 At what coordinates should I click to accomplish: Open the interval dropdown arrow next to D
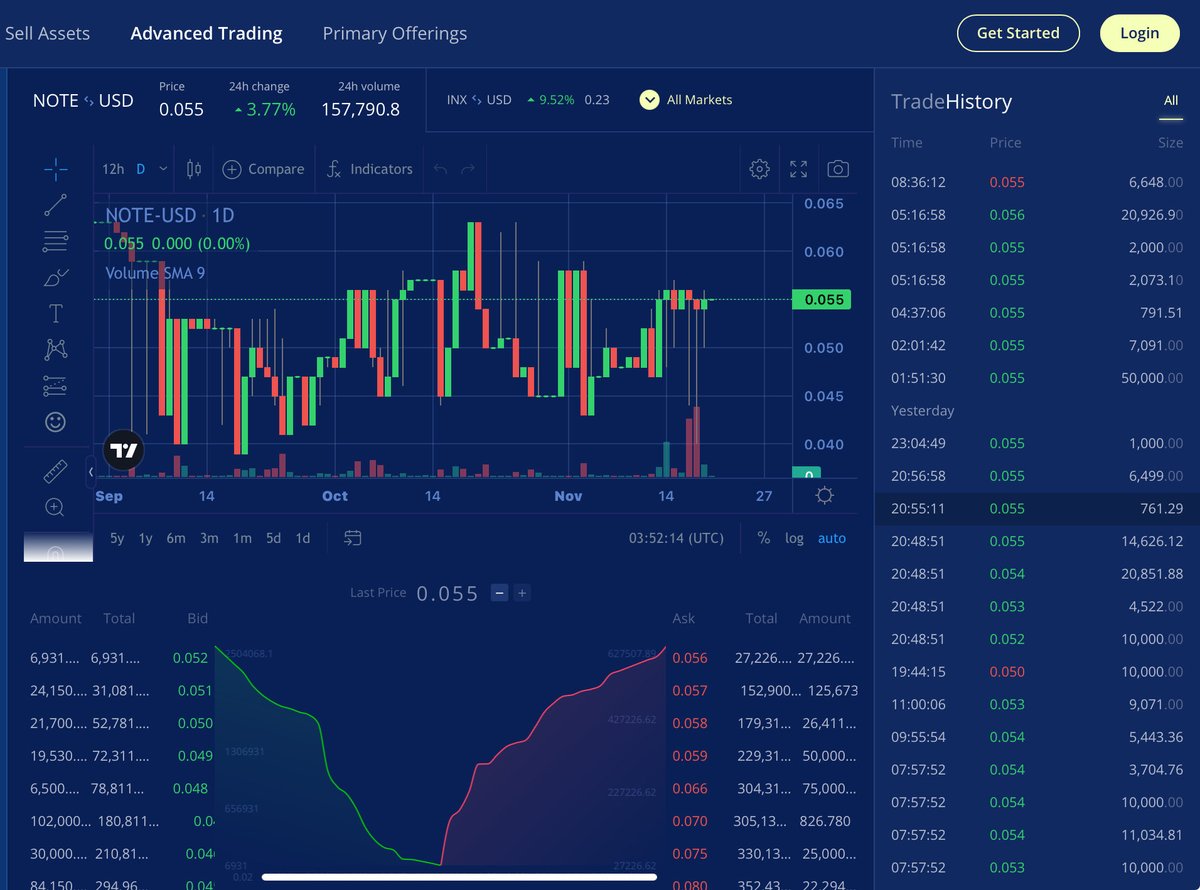(164, 169)
